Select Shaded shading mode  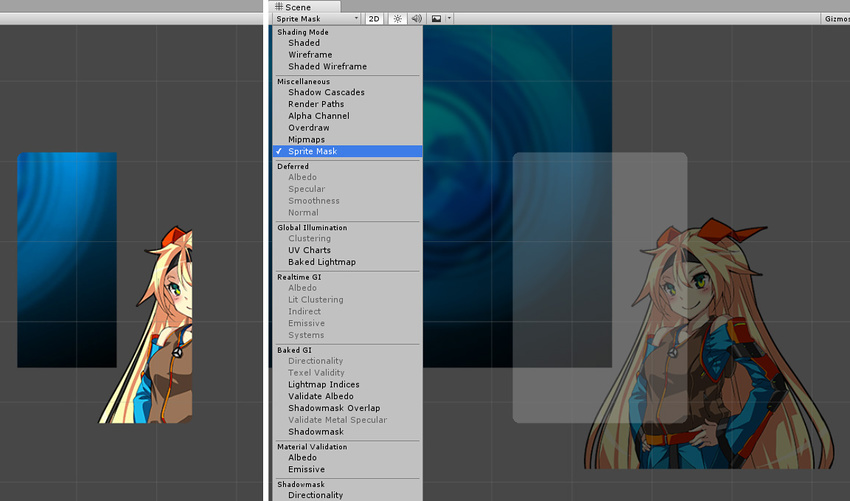(304, 43)
